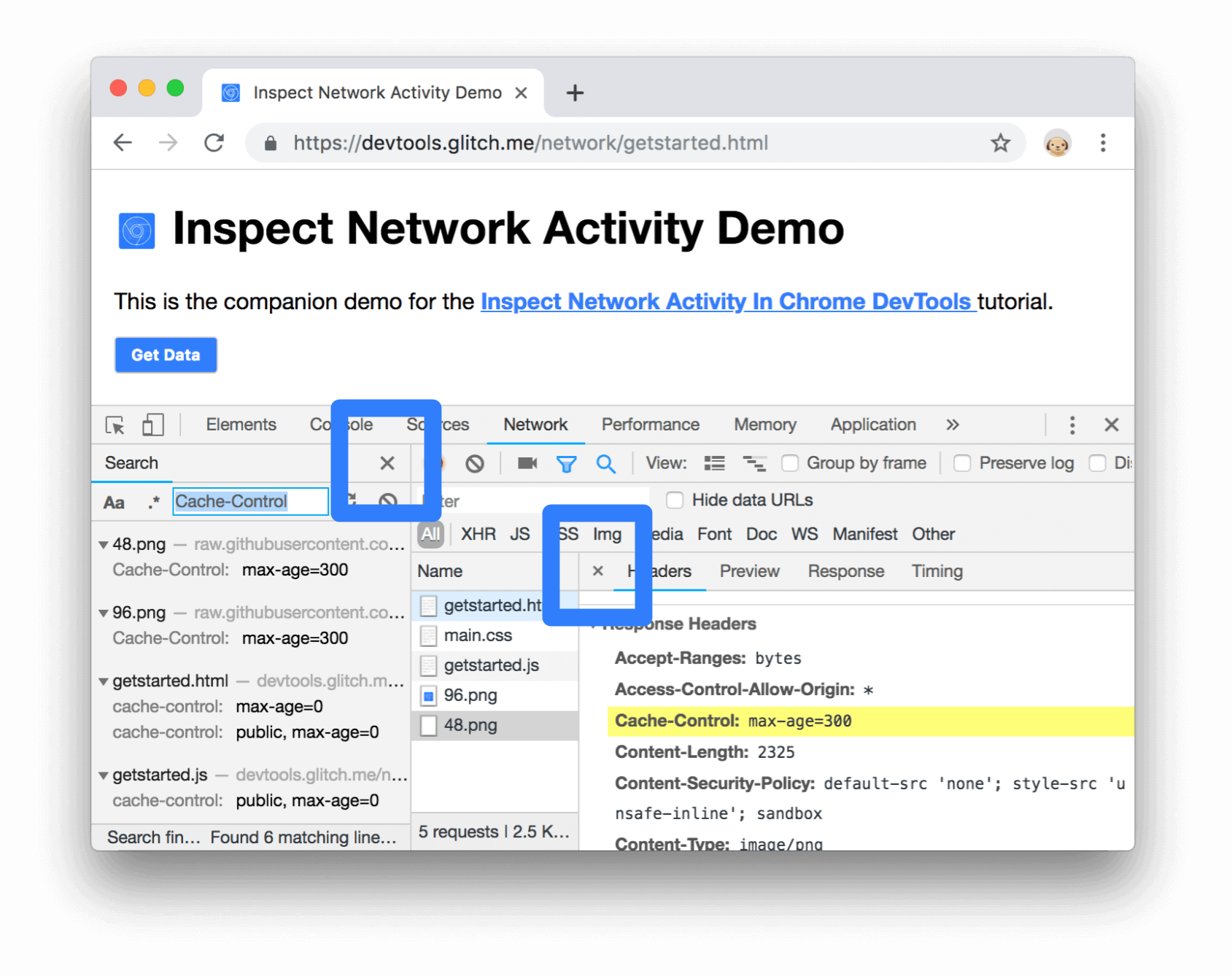The image size is (1232, 976).
Task: Switch to the Preview tab
Action: coord(749,571)
